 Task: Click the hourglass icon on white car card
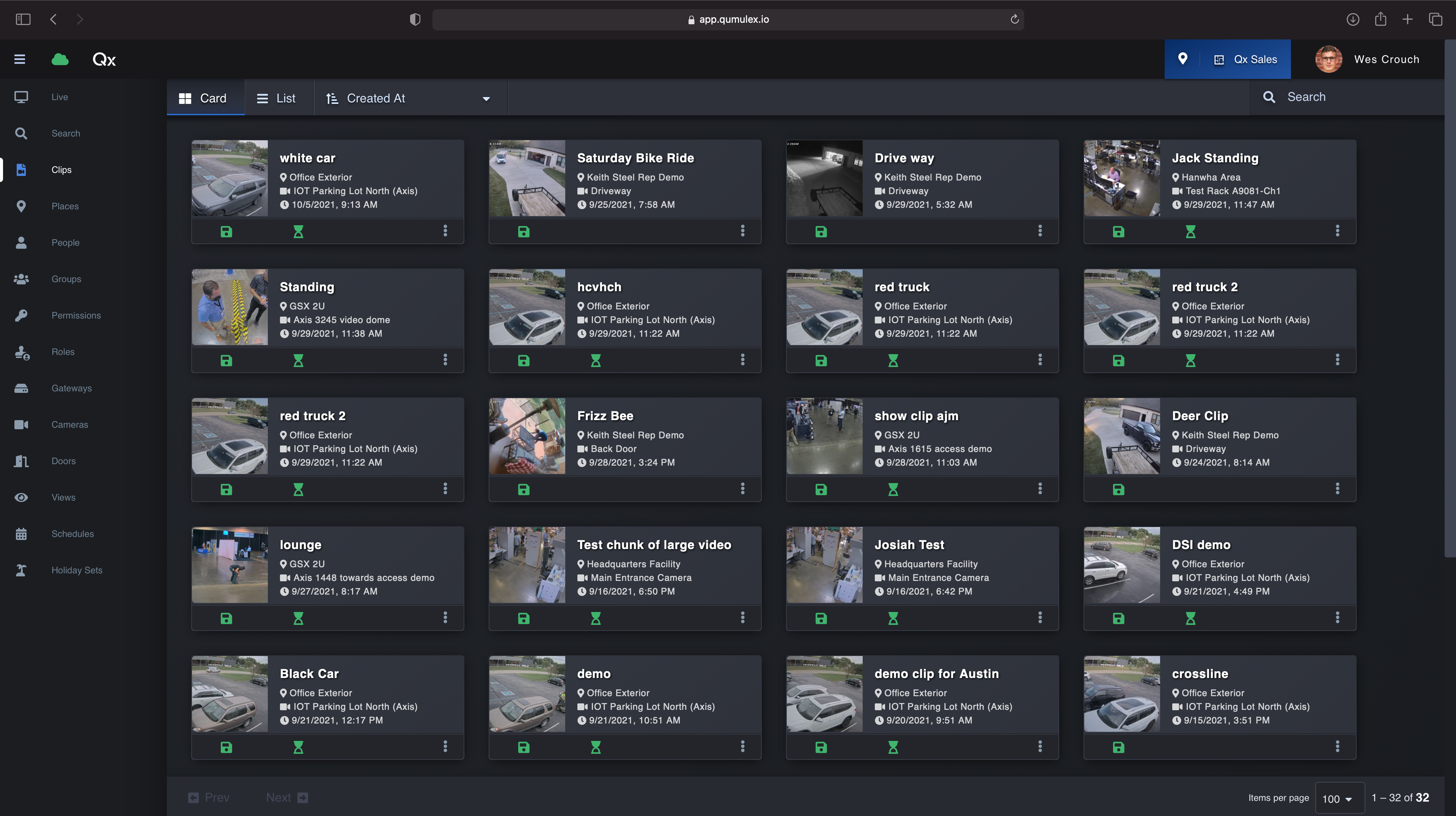coord(299,231)
